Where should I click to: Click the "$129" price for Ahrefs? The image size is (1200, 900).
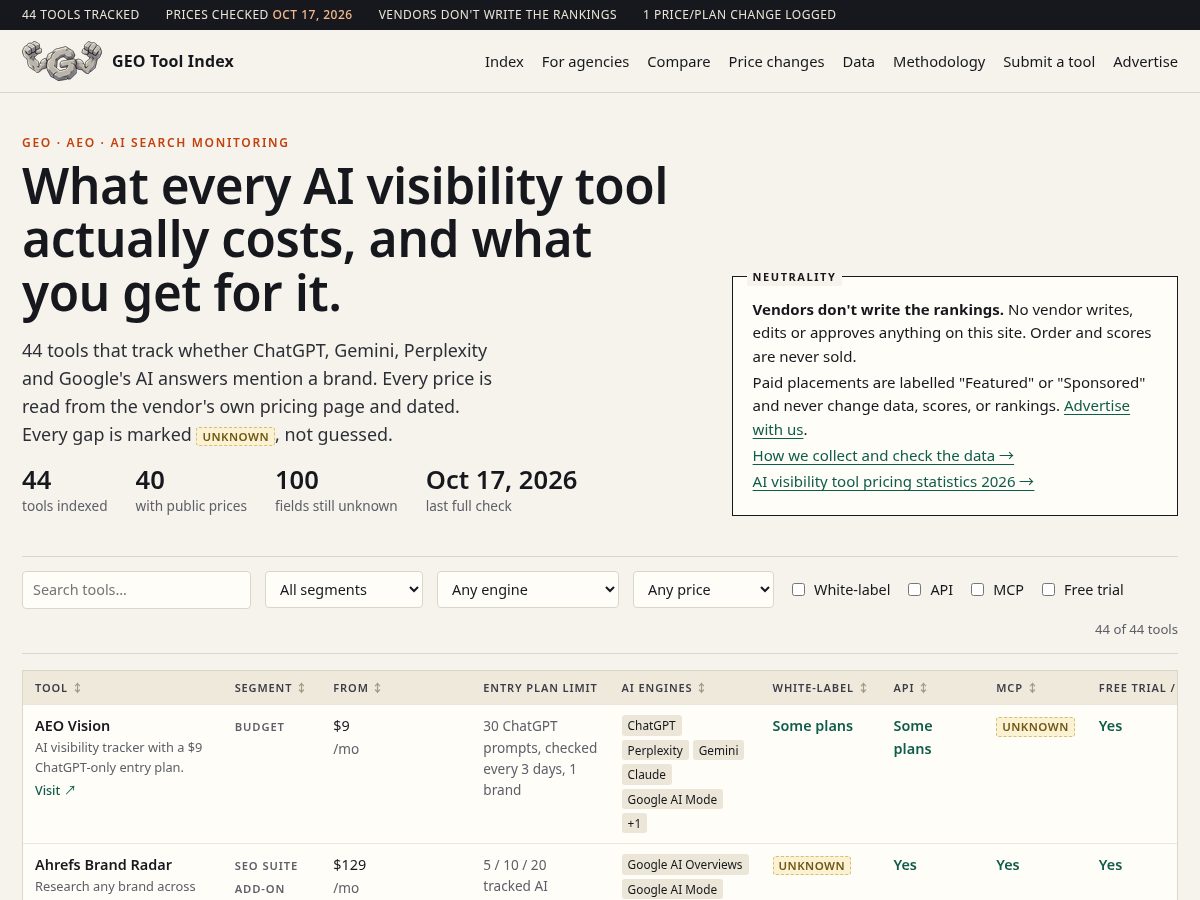(350, 865)
